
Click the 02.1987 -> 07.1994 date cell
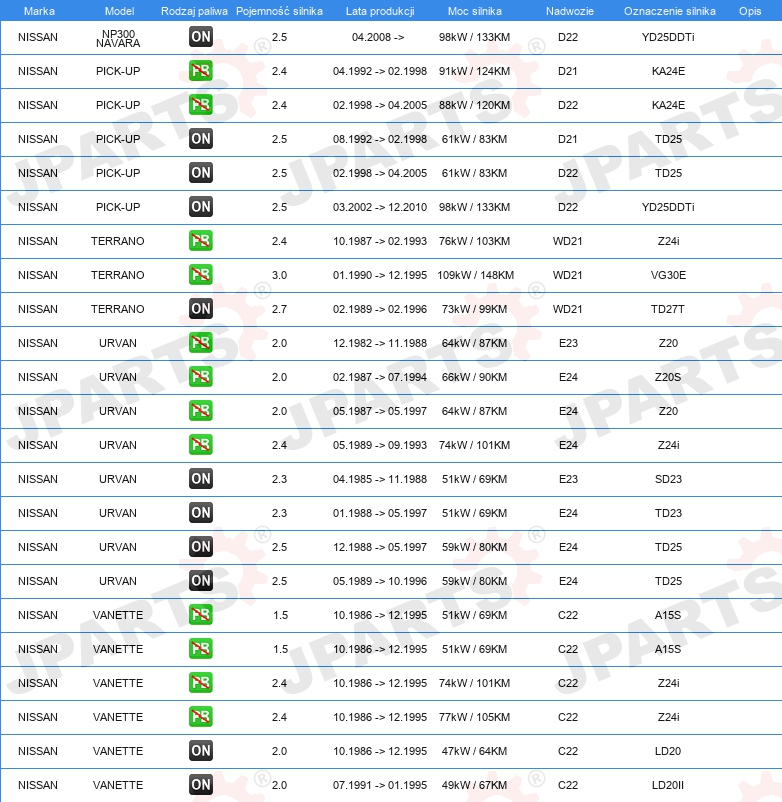click(x=379, y=377)
